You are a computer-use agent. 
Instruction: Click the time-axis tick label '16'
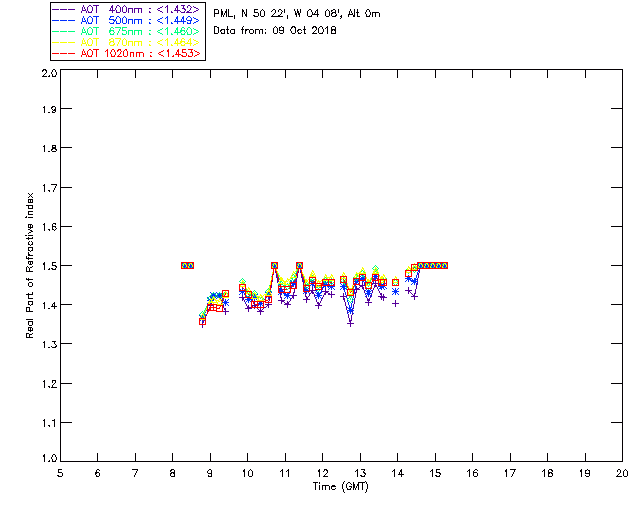tap(472, 473)
